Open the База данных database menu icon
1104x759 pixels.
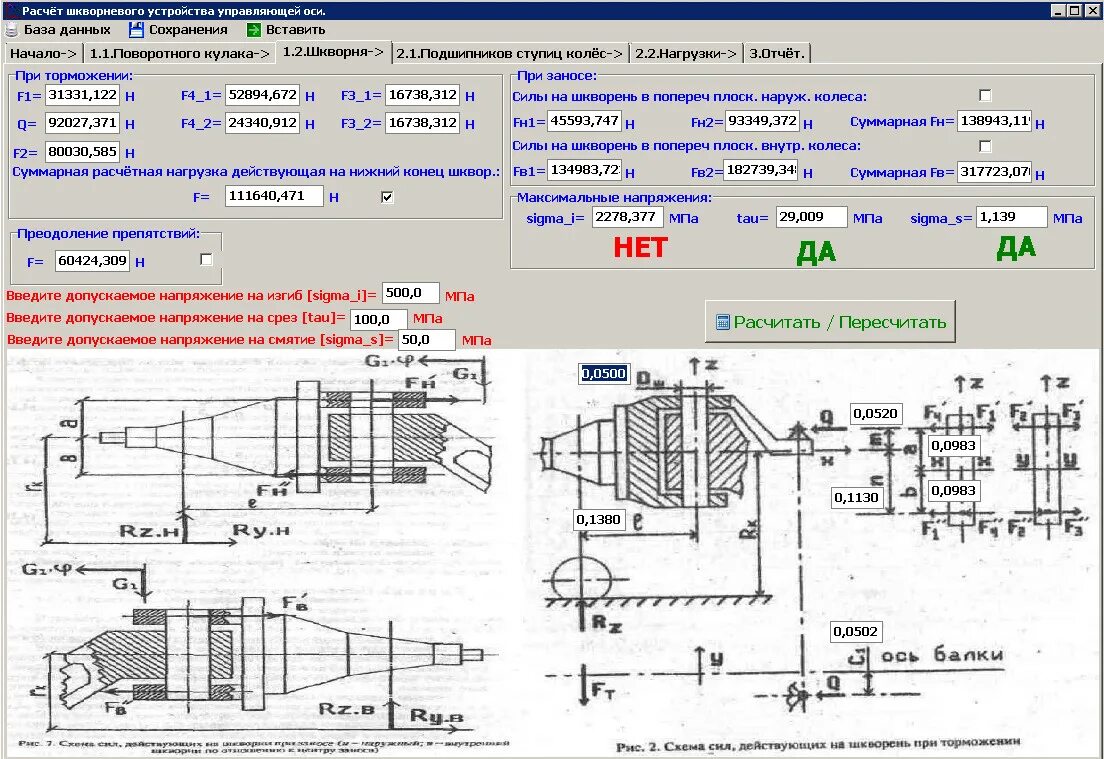coord(11,30)
